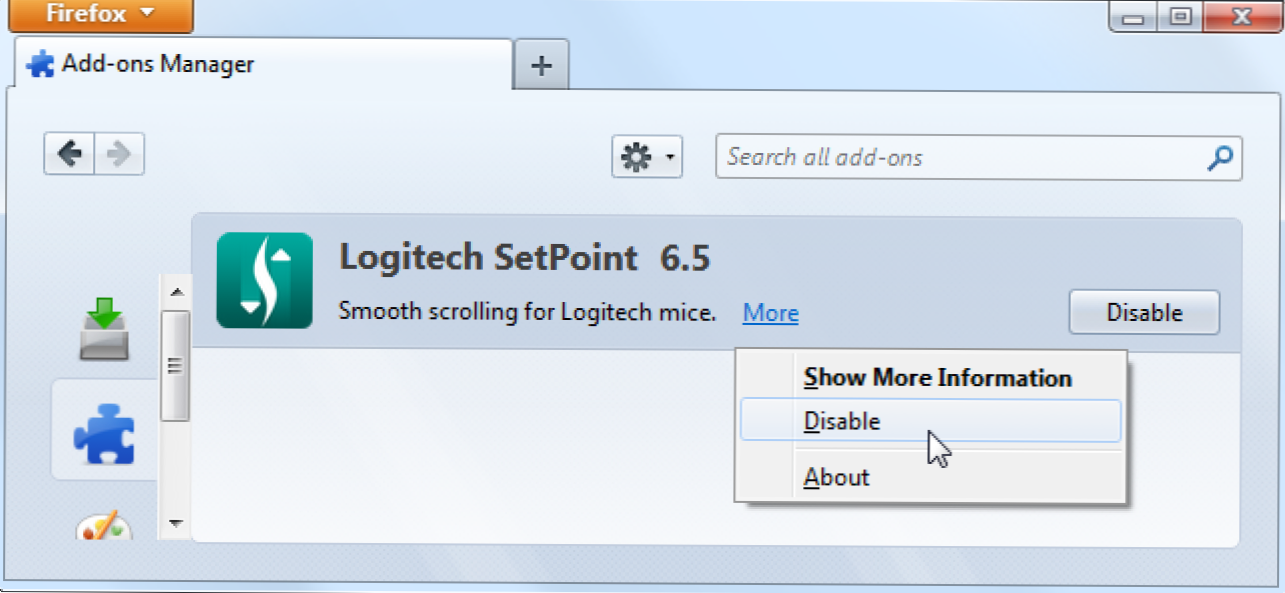Viewport: 1285px width, 593px height.
Task: Click the Logitech SetPoint plugin icon
Action: (x=264, y=280)
